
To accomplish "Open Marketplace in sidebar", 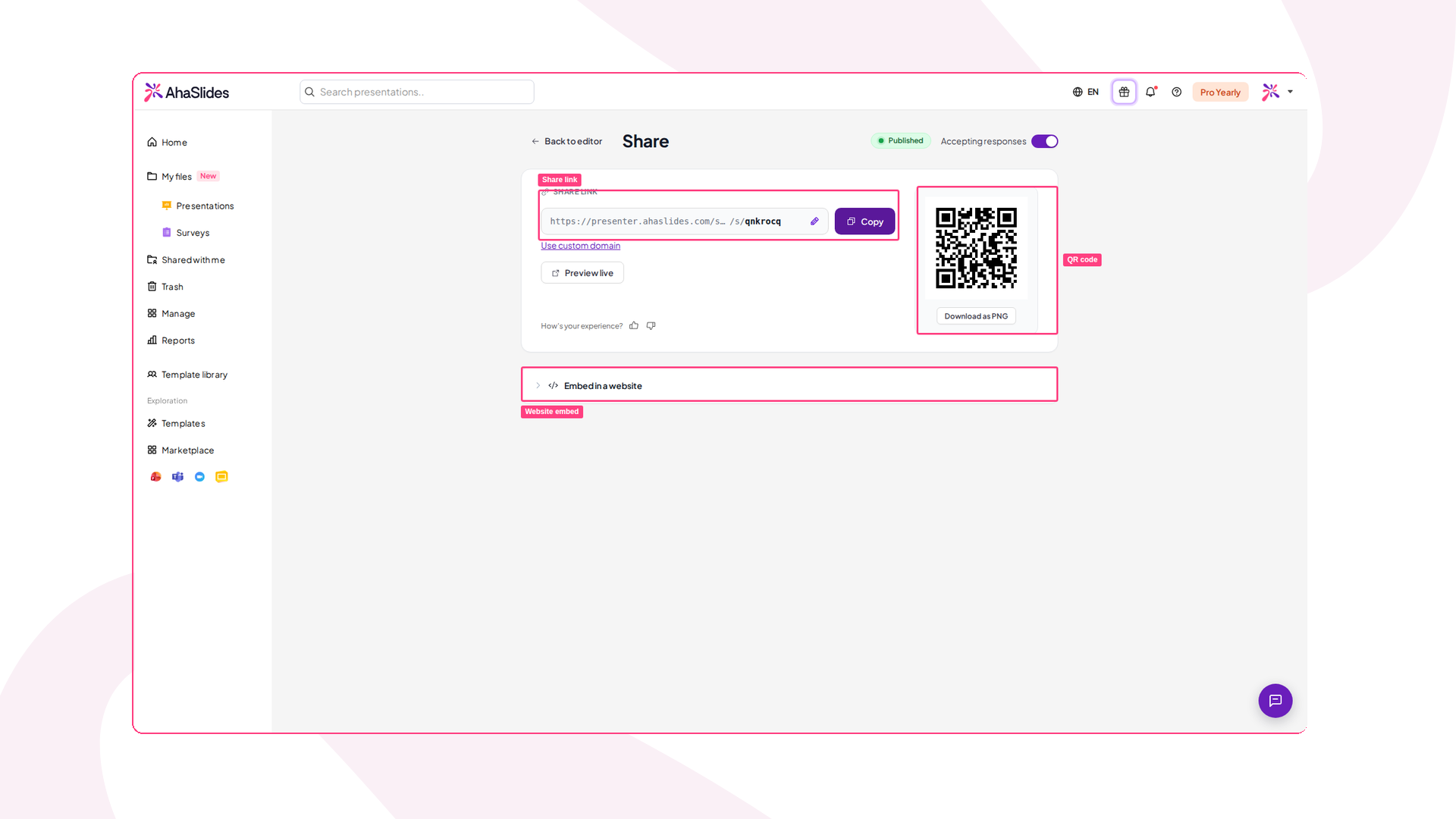I will click(180, 450).
